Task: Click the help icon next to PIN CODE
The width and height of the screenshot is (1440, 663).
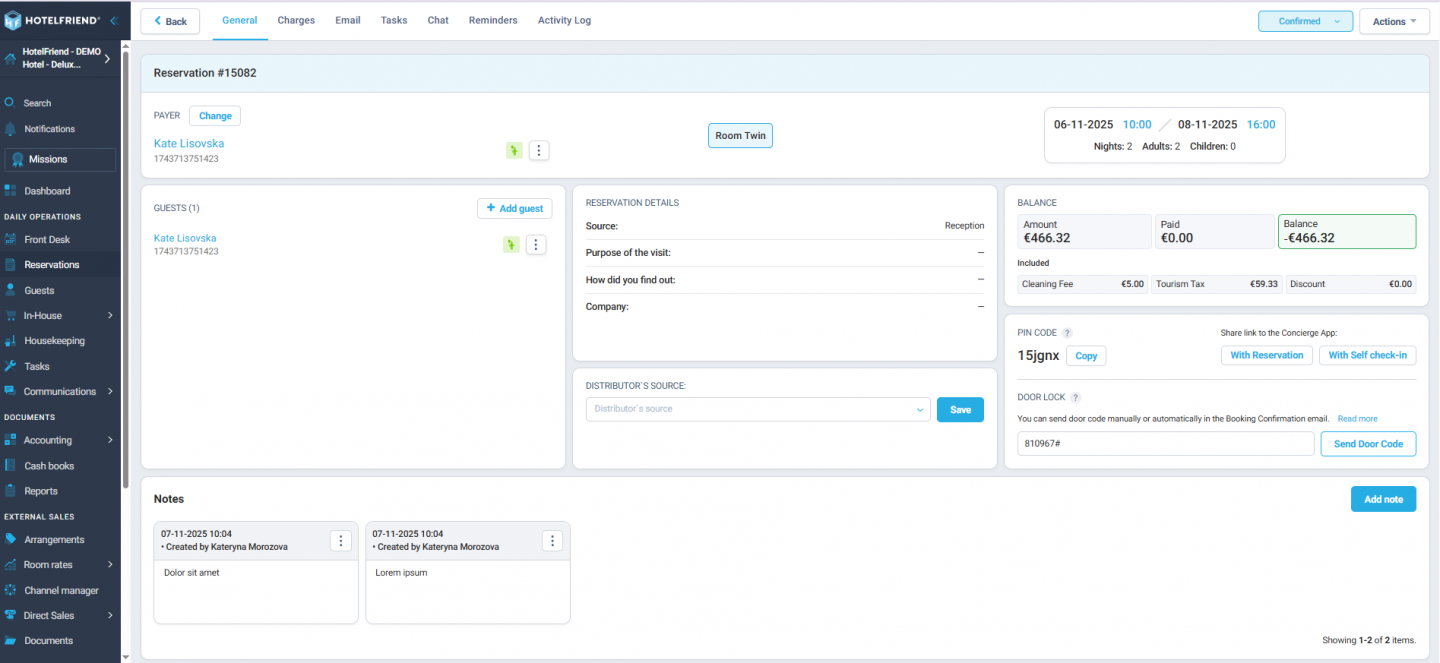Action: pyautogui.click(x=1067, y=333)
